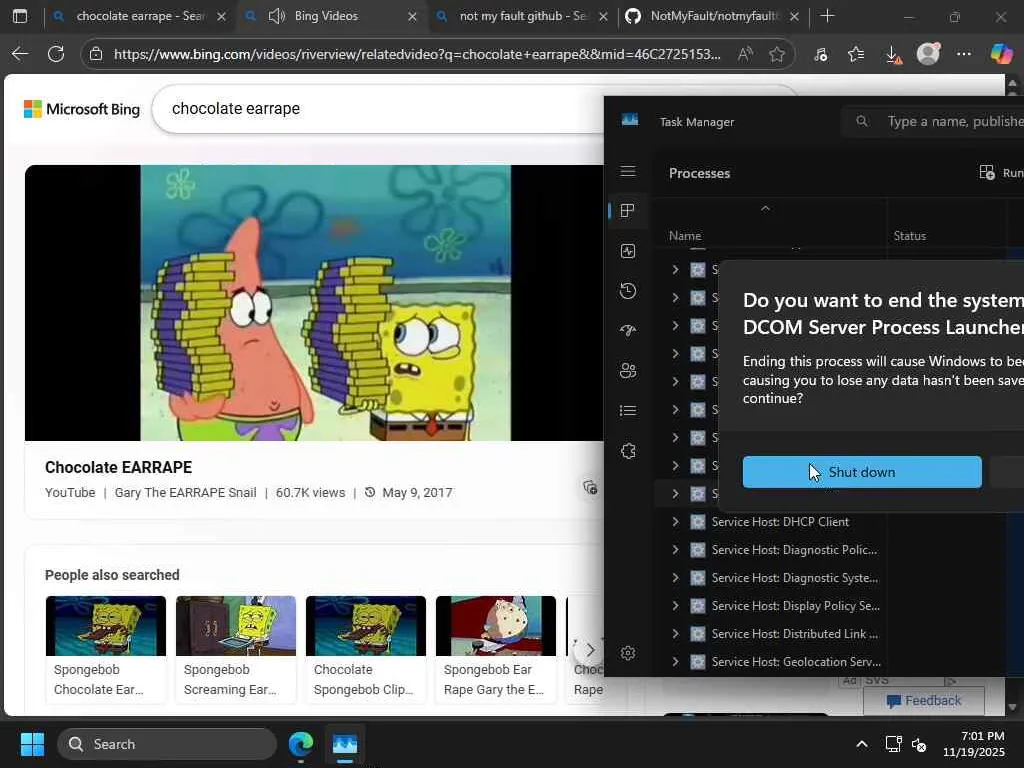Click Feedback button on Bing page
Image resolution: width=1024 pixels, height=768 pixels.
923,701
